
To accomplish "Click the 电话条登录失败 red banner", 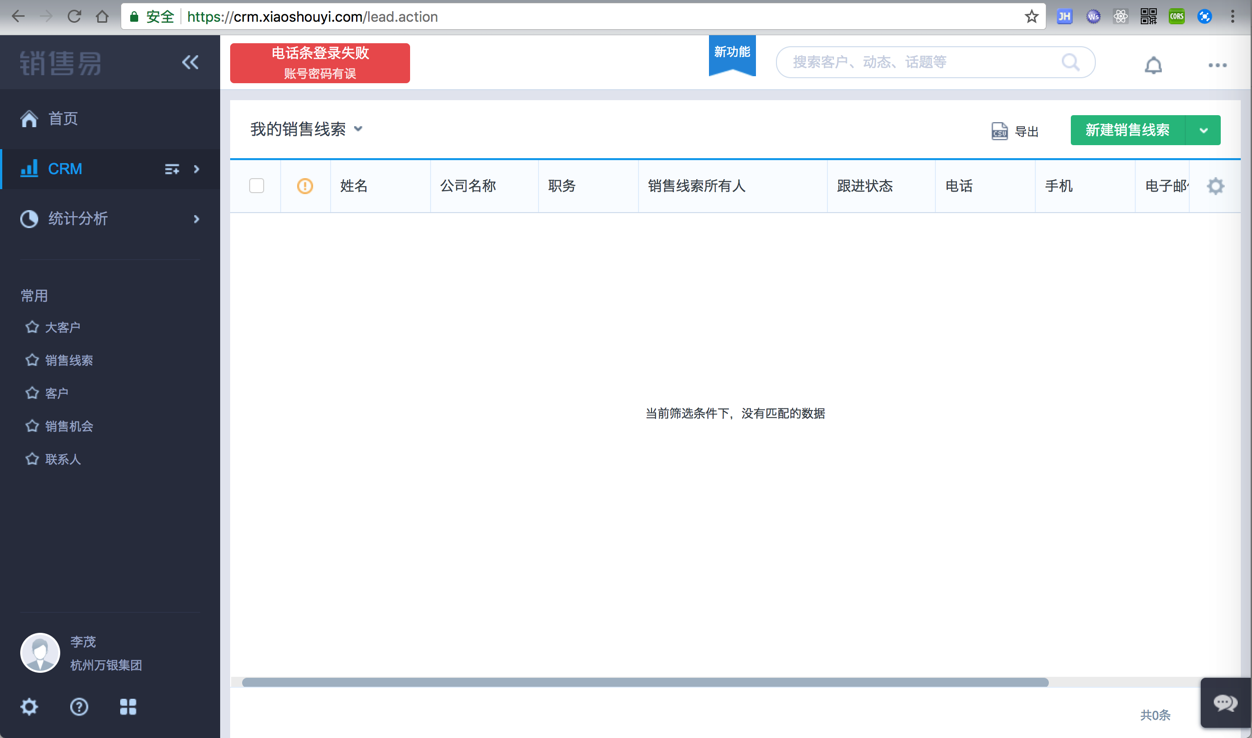I will click(320, 63).
